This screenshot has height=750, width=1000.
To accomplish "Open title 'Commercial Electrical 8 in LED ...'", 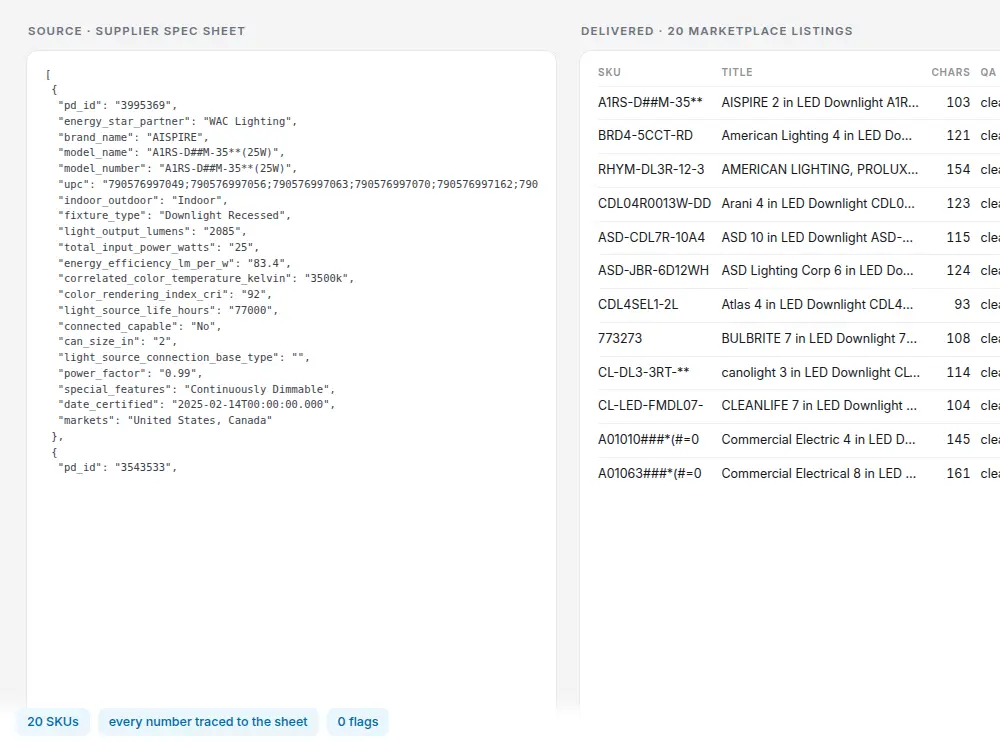I will (819, 473).
